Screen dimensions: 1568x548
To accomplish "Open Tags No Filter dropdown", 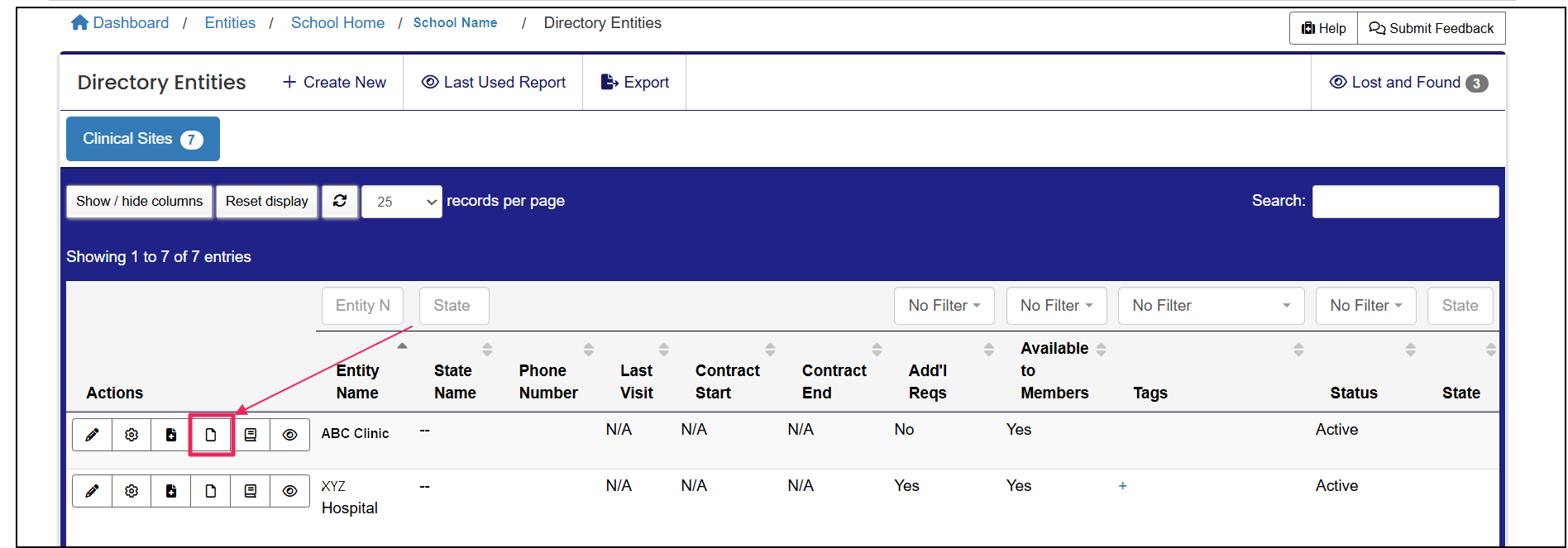I will [1212, 306].
